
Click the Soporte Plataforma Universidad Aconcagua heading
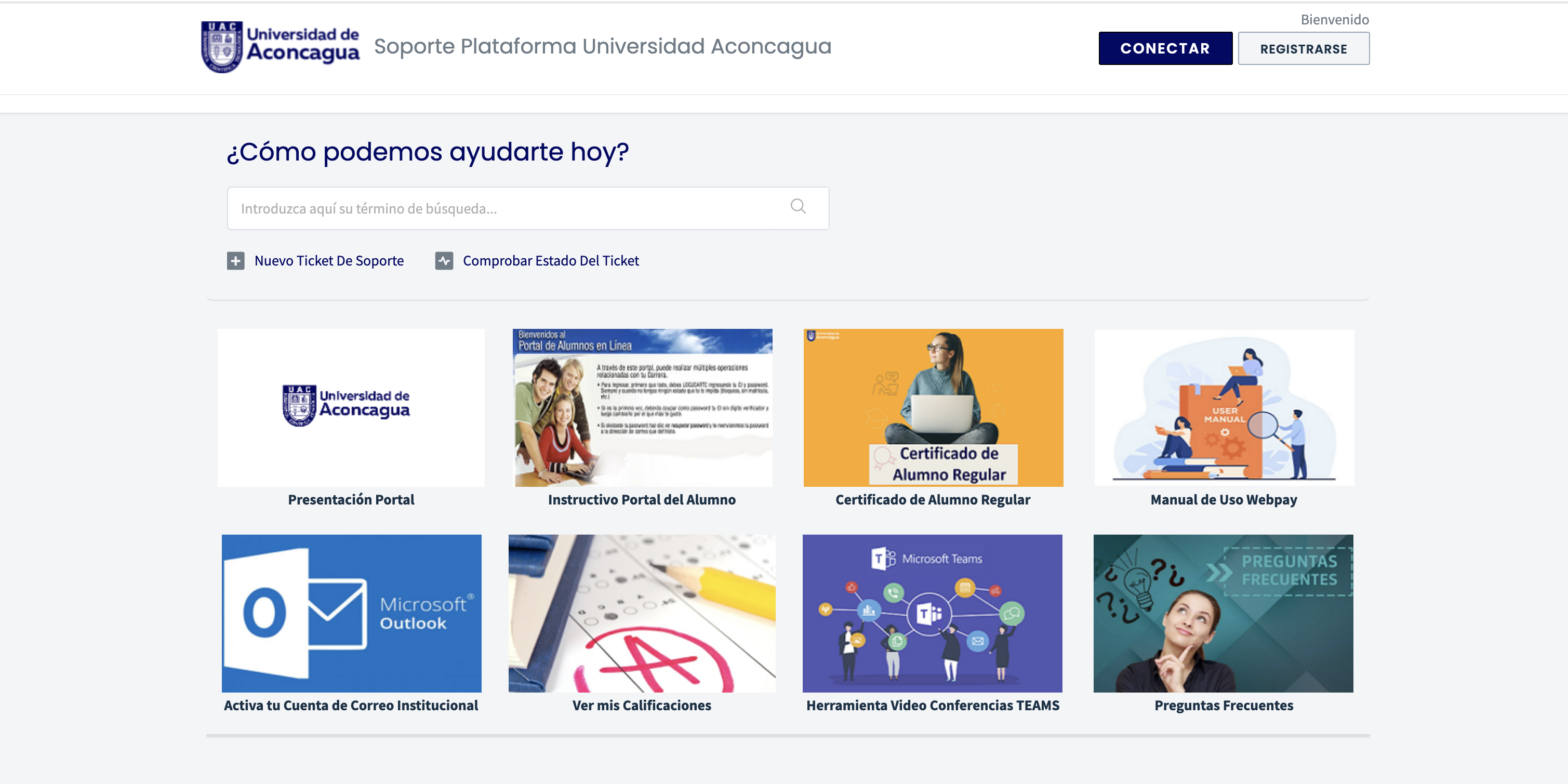pyautogui.click(x=603, y=46)
